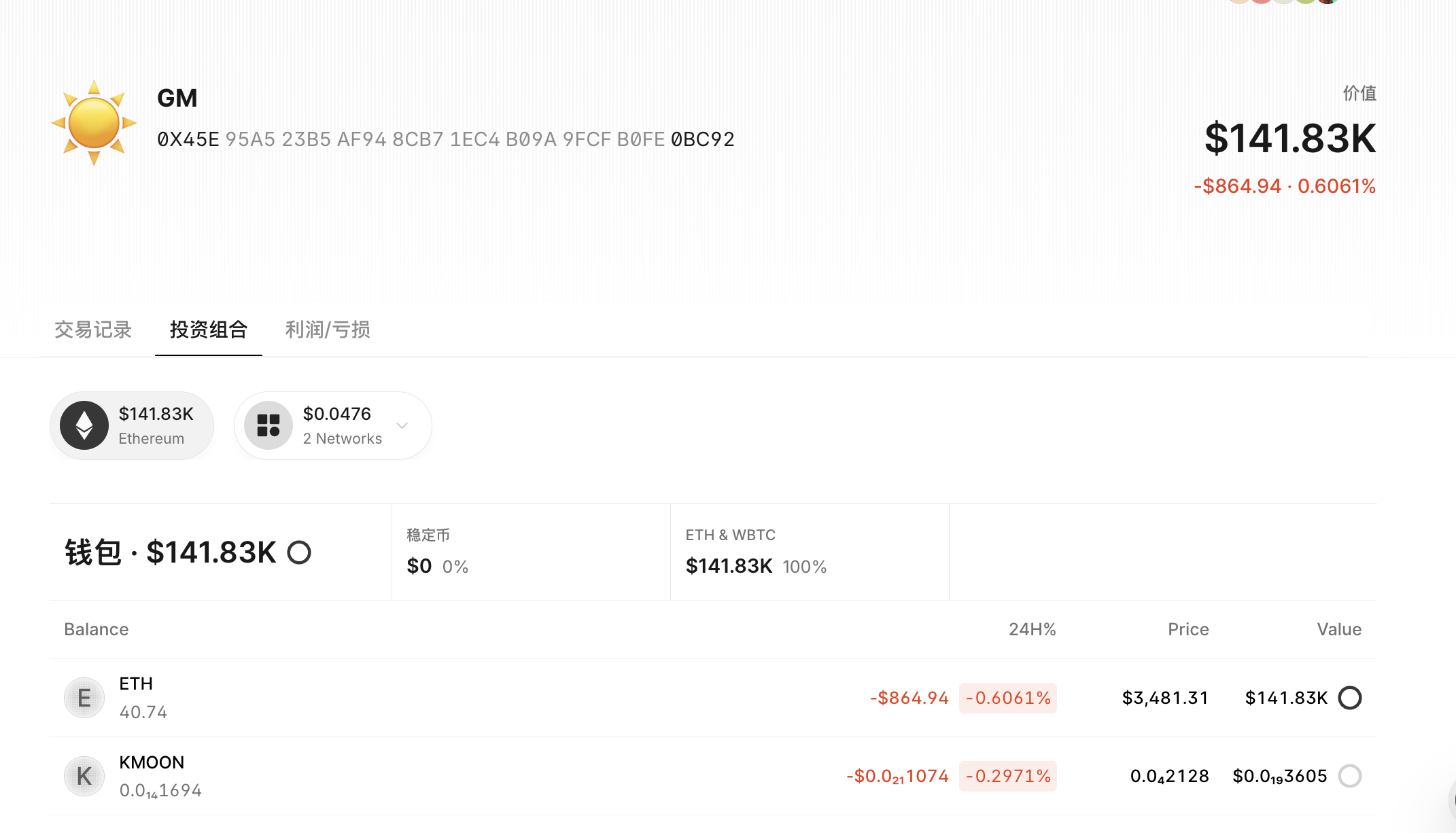This screenshot has height=833, width=1456.
Task: Click the ETH token letter icon
Action: point(84,698)
